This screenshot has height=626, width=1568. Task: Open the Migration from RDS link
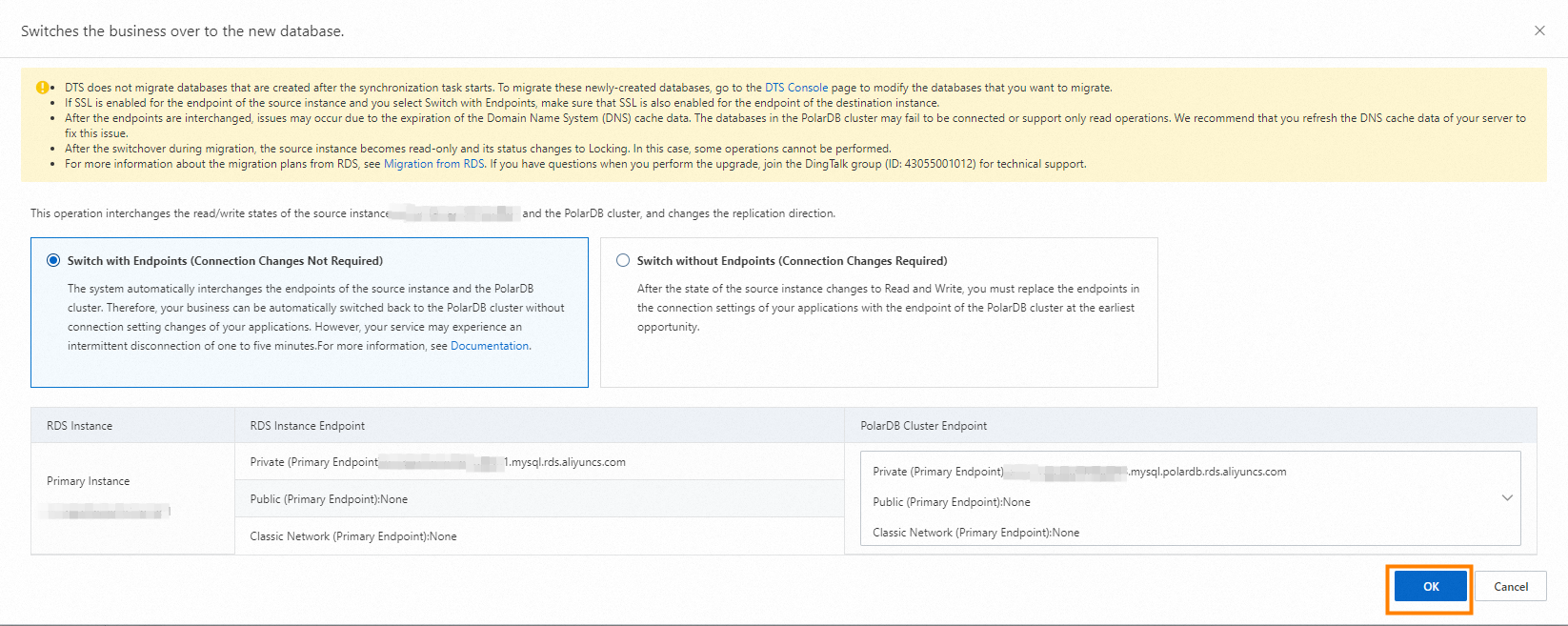point(433,164)
